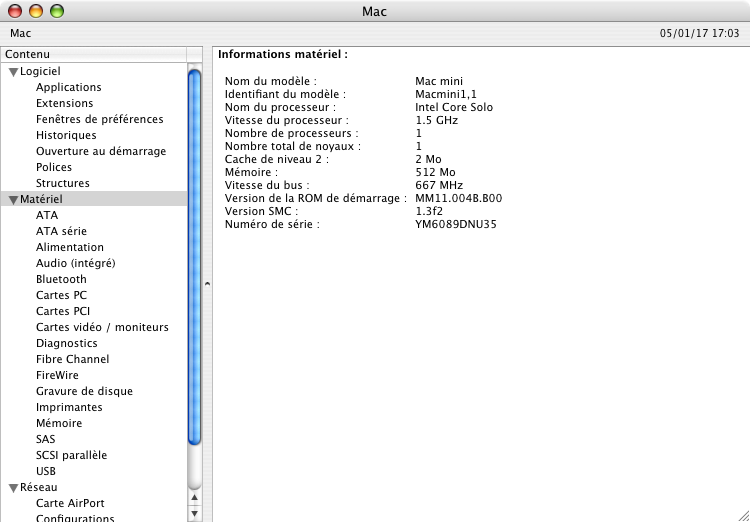The image size is (750, 522).
Task: Show the Mémoire hardware details
Action: point(59,423)
